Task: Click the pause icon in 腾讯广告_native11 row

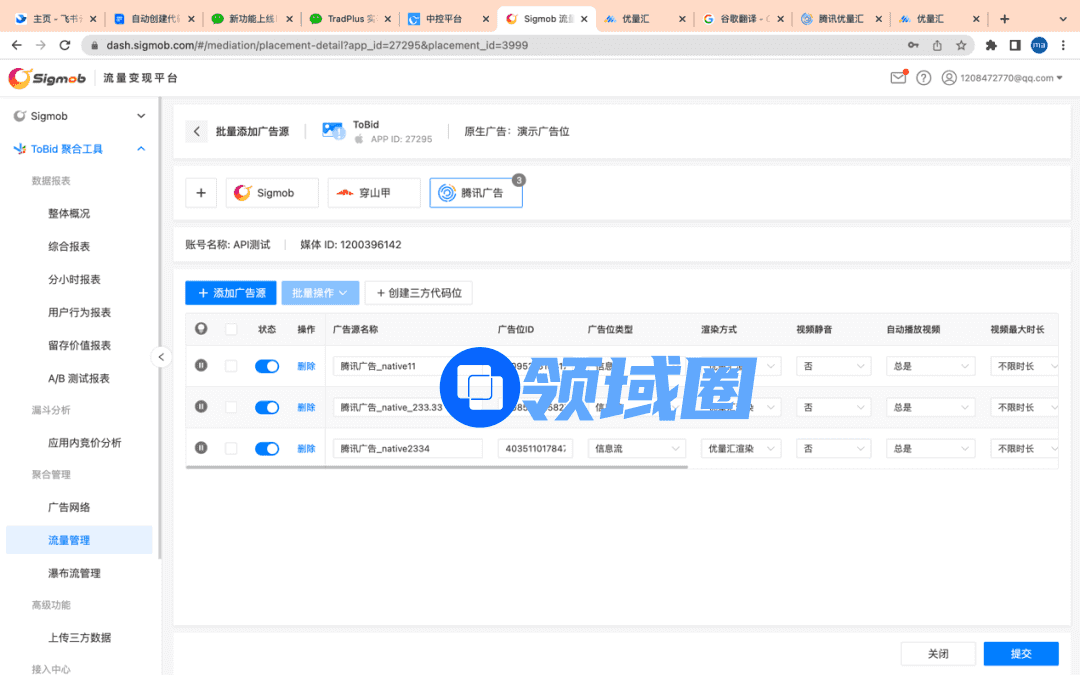Action: pos(201,366)
